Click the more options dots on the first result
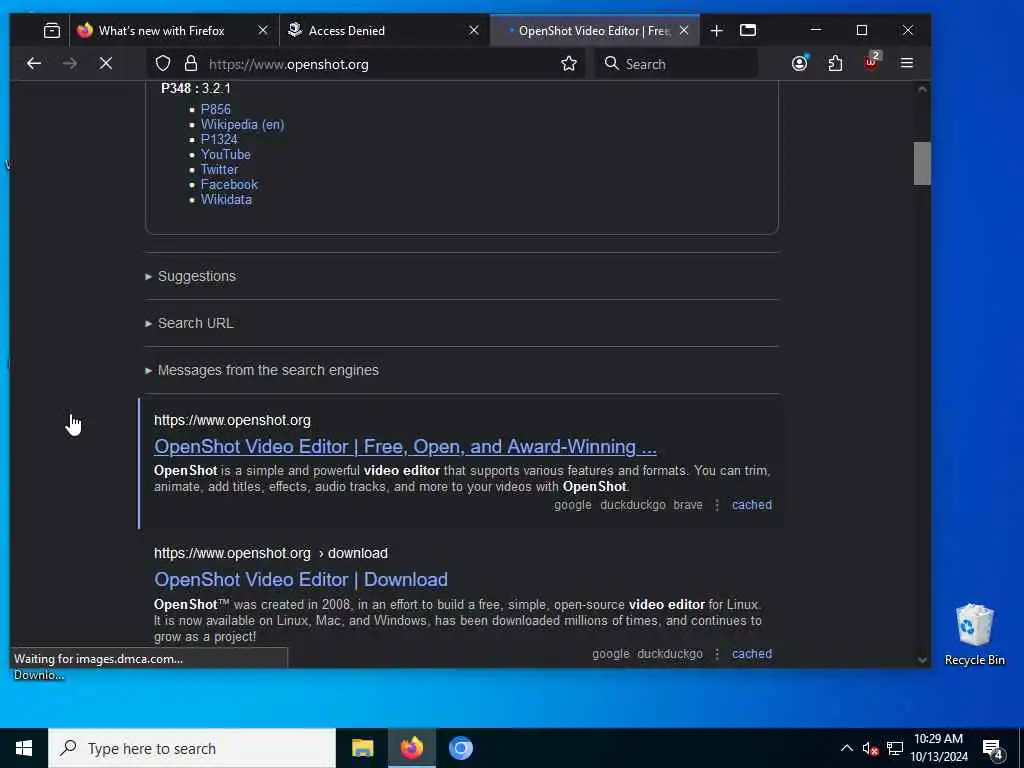1024x768 pixels. click(x=717, y=505)
